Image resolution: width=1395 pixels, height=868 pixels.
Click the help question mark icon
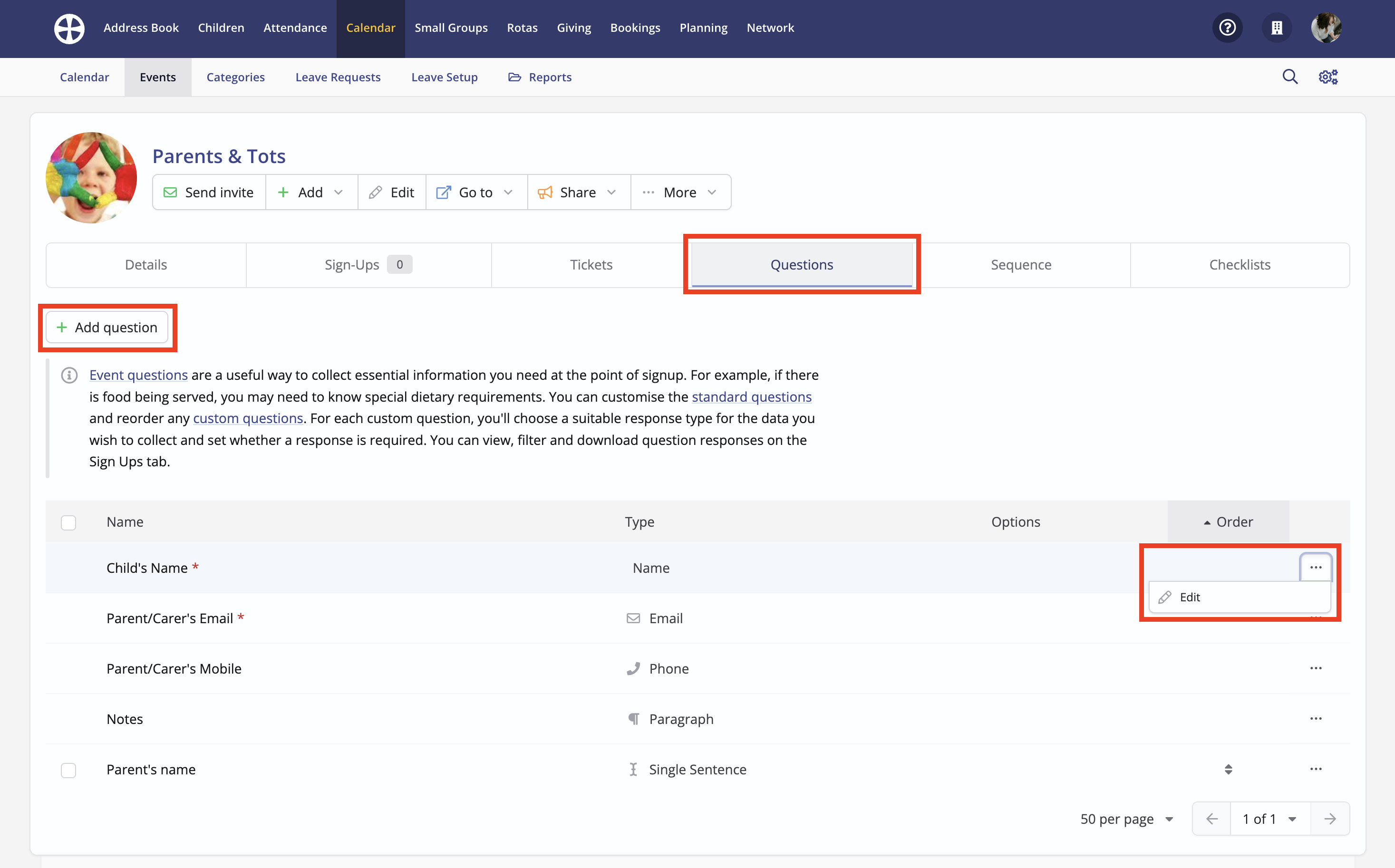1227,28
